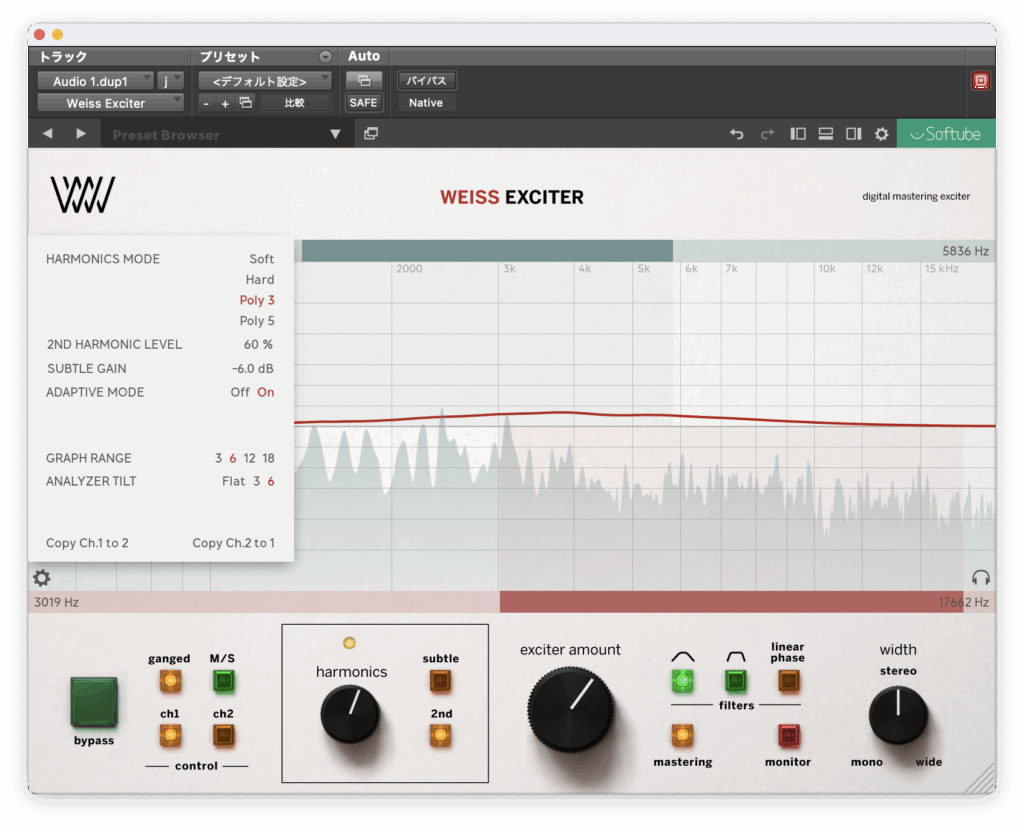1024x827 pixels.
Task: Click the window pop-out icon beside Preset Browser
Action: coord(371,134)
